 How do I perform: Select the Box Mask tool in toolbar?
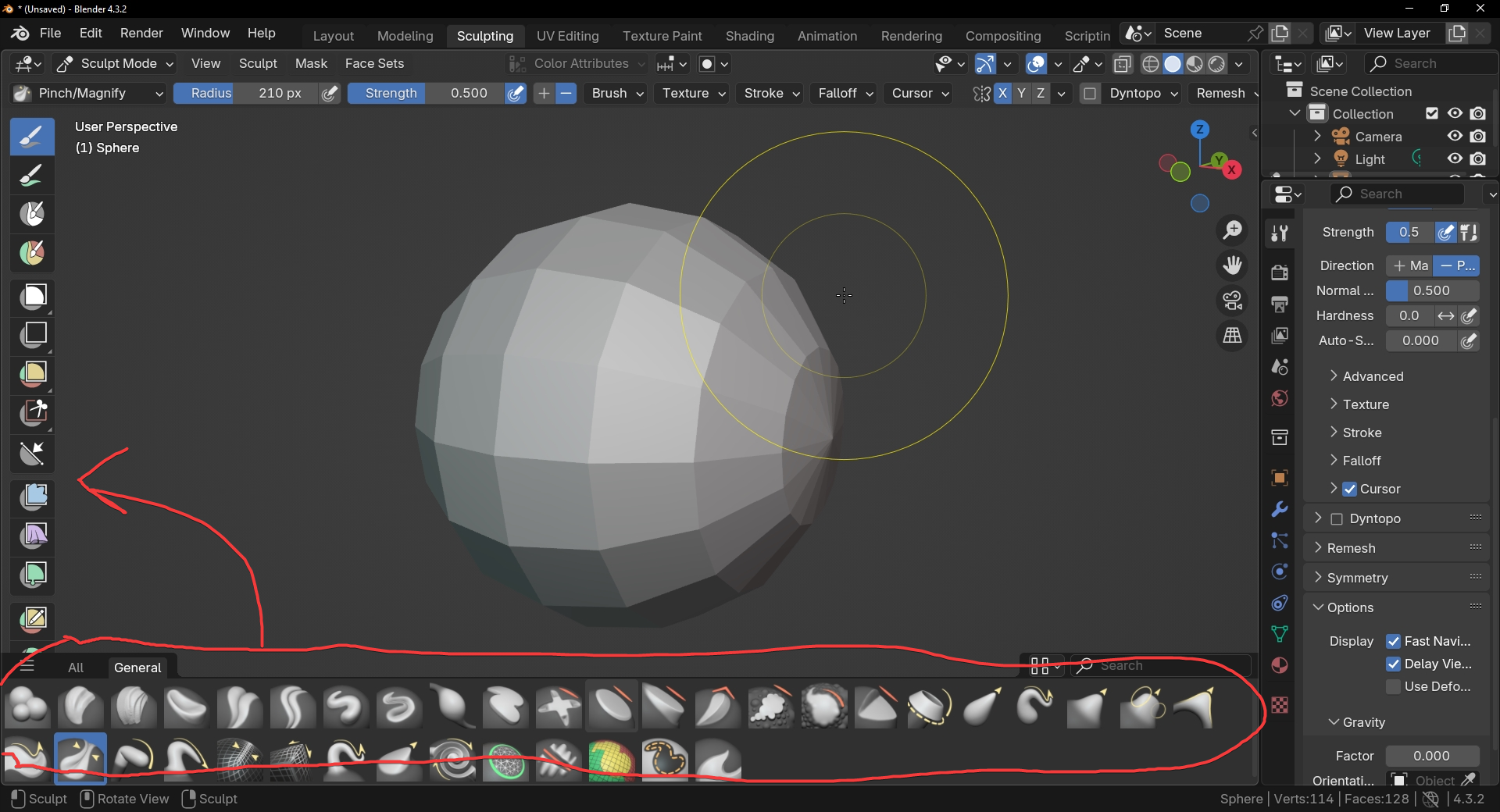[33, 296]
